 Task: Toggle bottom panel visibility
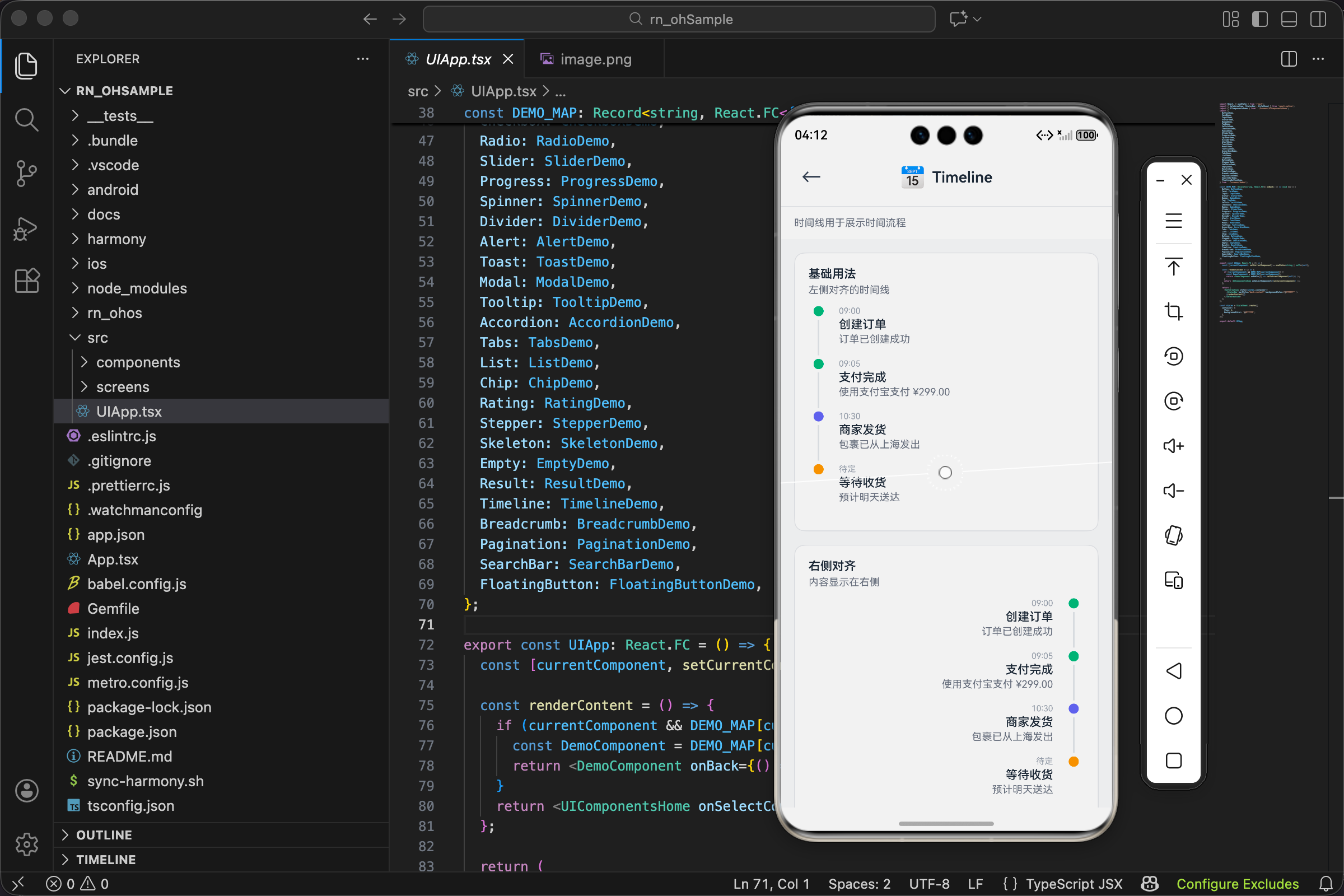(x=1289, y=20)
